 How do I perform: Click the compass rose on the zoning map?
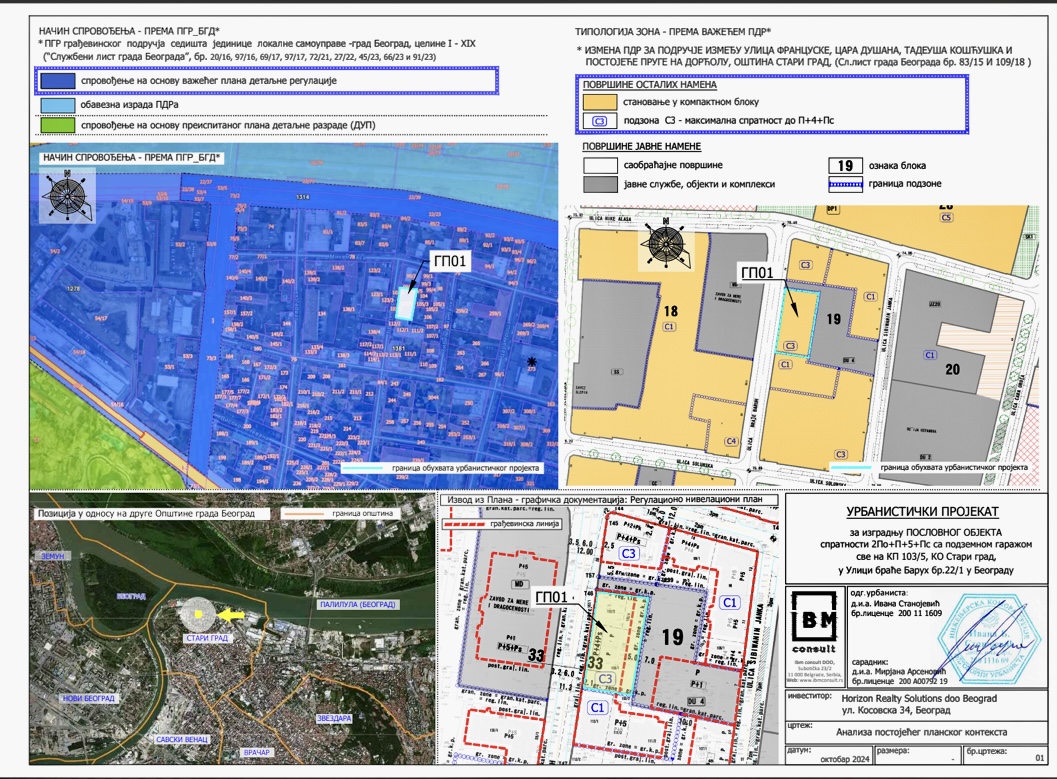click(663, 244)
